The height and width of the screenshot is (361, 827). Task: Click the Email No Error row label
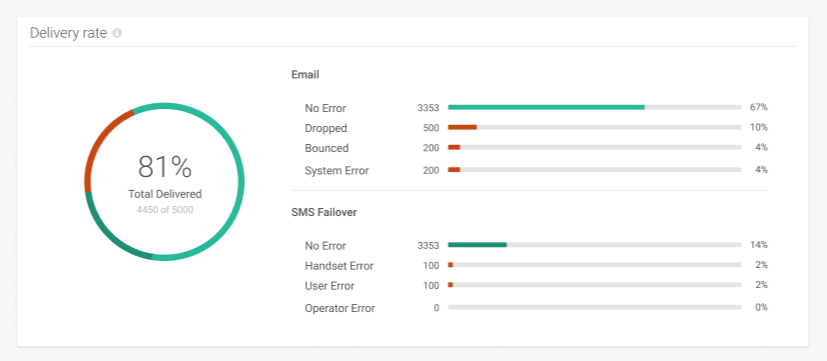(325, 108)
